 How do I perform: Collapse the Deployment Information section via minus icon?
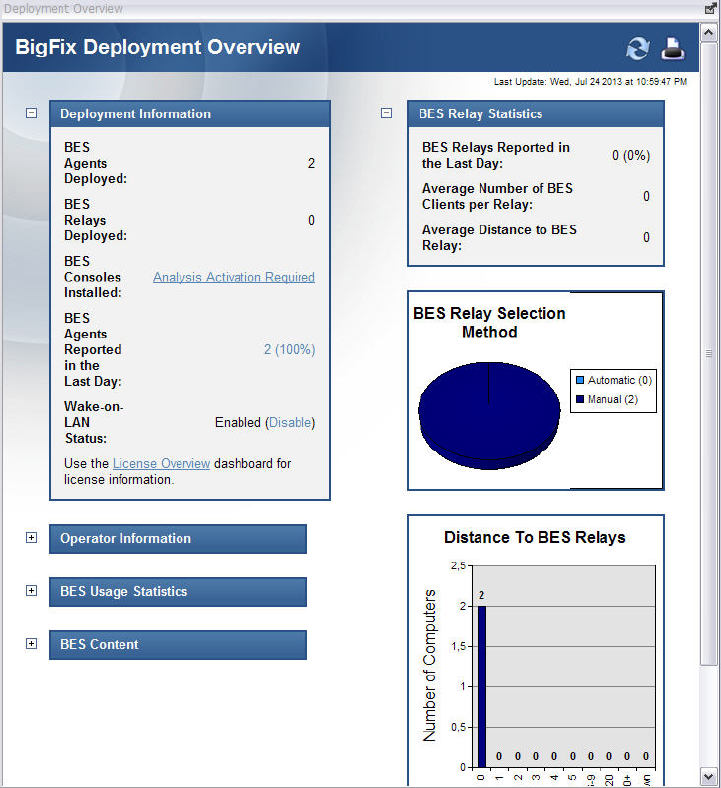coord(31,113)
